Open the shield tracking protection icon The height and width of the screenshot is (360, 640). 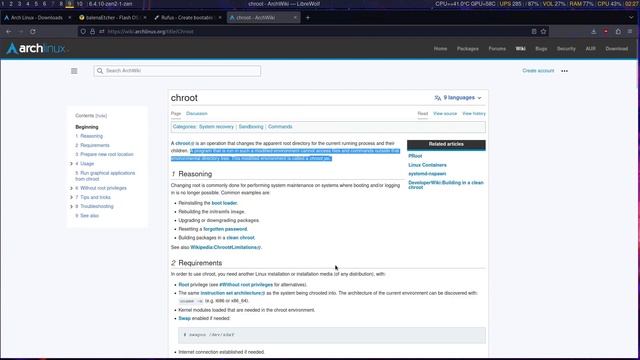(x=83, y=31)
